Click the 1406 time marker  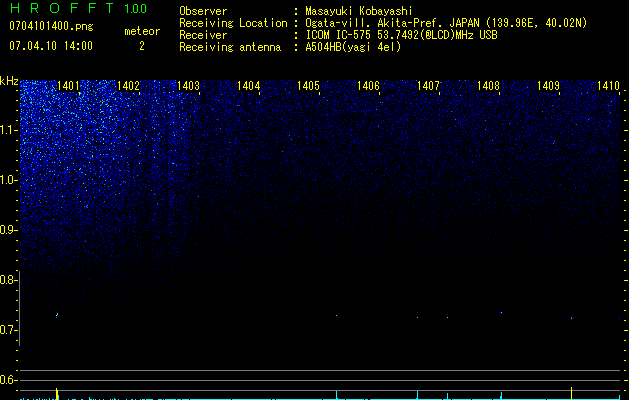[368, 85]
